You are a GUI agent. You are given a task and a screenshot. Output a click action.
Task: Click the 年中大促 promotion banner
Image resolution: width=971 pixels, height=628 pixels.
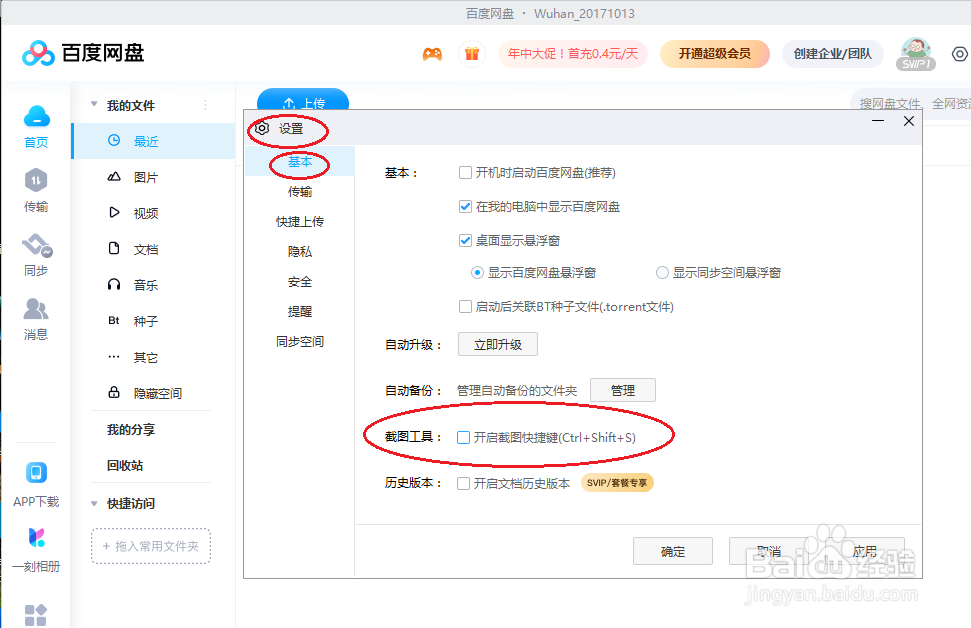(573, 54)
